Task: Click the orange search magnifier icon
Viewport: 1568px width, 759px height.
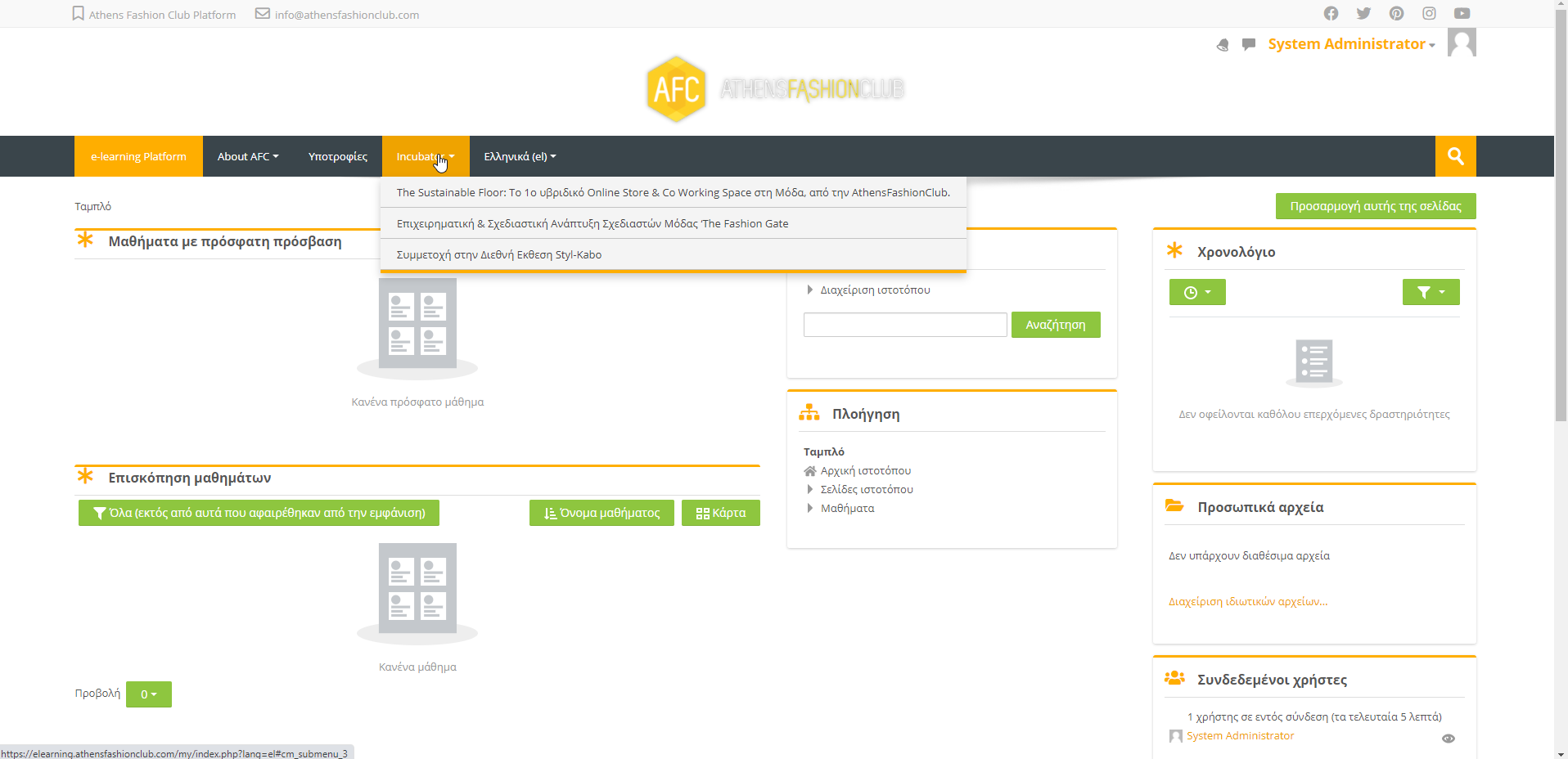Action: 1455,156
